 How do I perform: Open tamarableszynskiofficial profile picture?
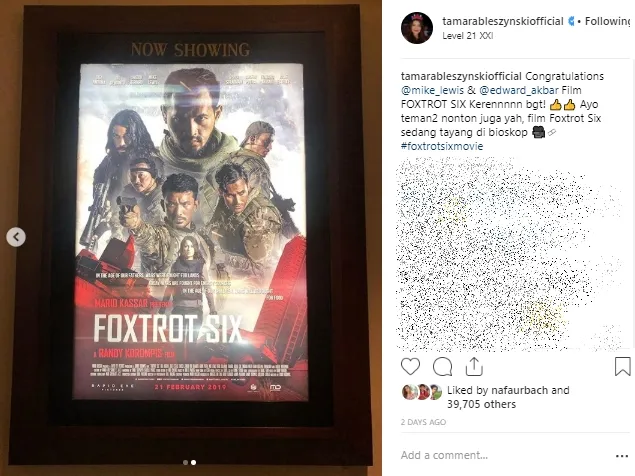tap(417, 28)
